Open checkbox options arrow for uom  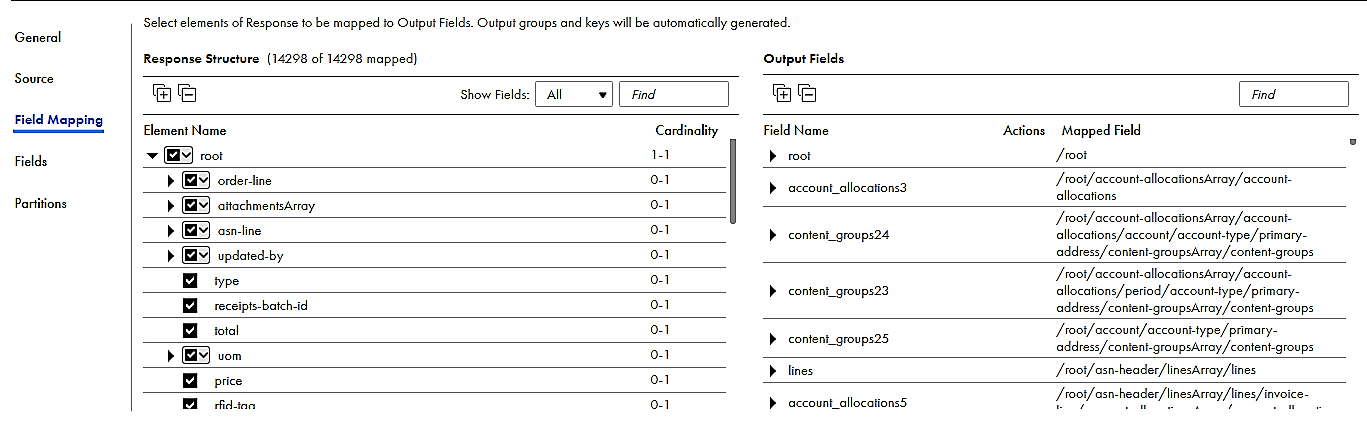[x=204, y=355]
